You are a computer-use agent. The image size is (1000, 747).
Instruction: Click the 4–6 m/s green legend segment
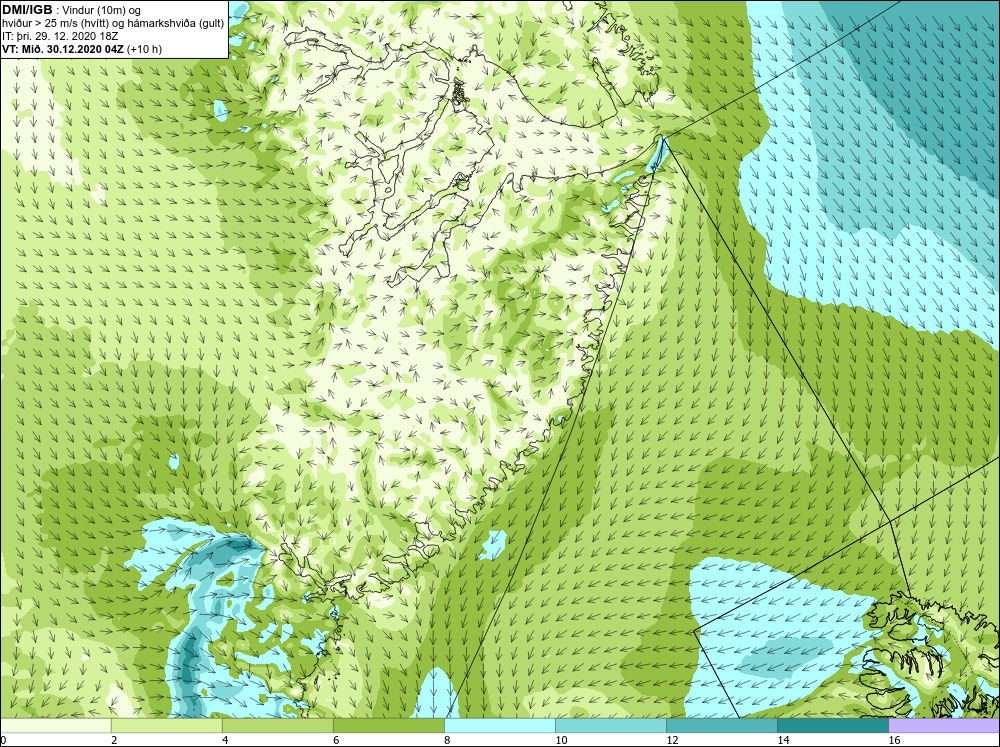point(278,725)
